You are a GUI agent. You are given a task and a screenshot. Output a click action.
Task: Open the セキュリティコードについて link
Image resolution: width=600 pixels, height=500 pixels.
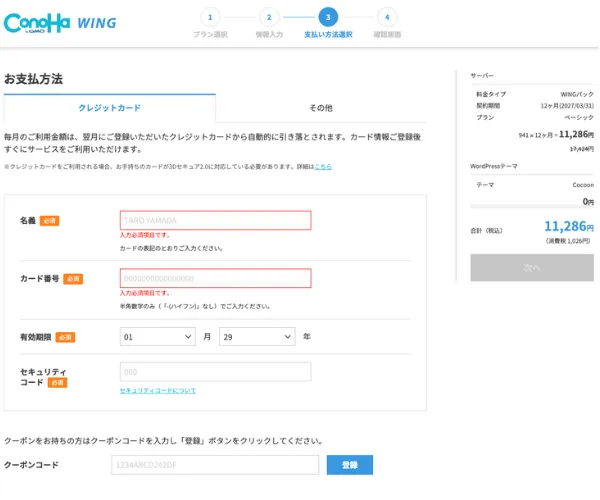158,391
